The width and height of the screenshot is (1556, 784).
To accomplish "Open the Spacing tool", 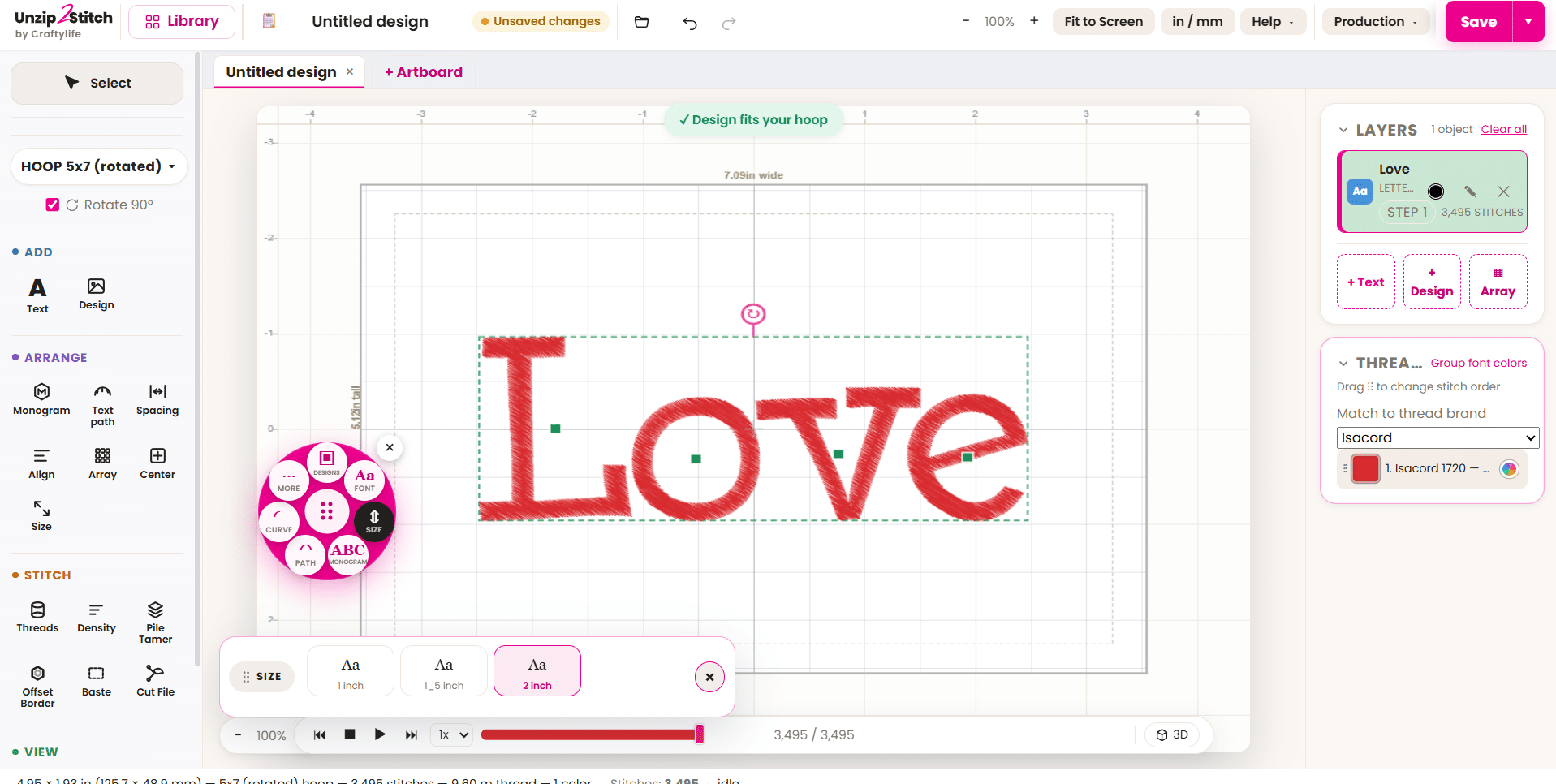I will (157, 400).
